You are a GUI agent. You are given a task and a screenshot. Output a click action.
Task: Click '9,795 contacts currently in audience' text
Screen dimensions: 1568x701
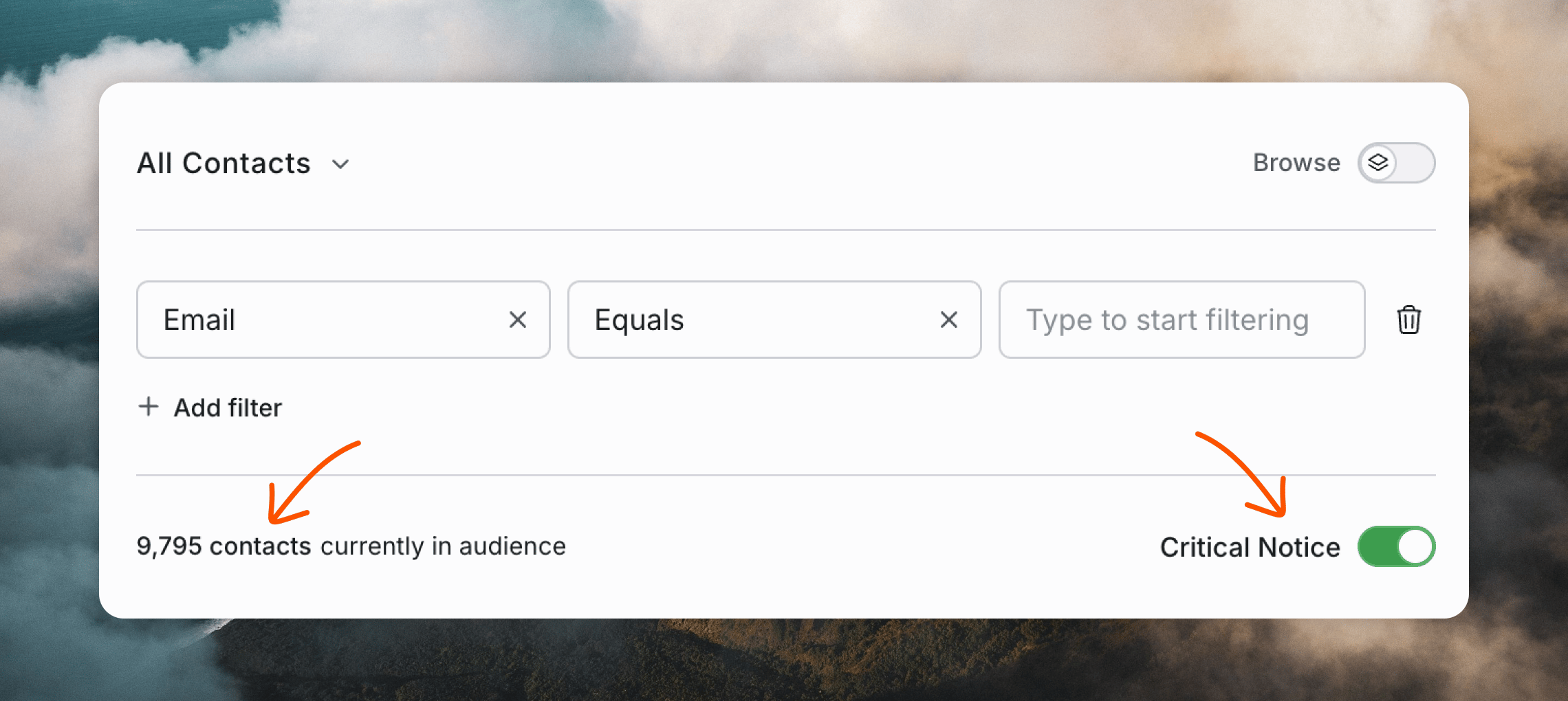pos(351,546)
